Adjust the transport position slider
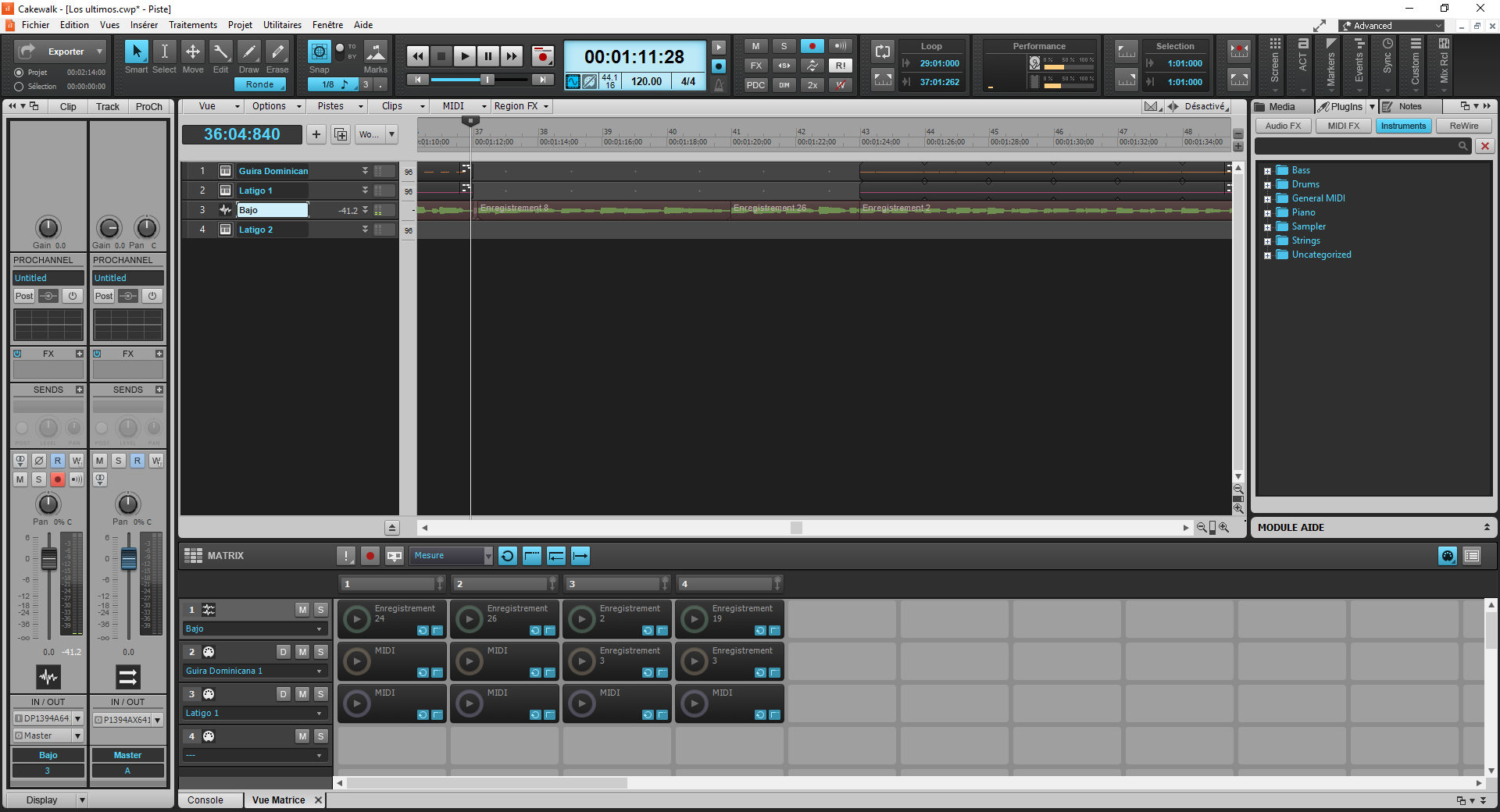The height and width of the screenshot is (812, 1500). [x=487, y=80]
